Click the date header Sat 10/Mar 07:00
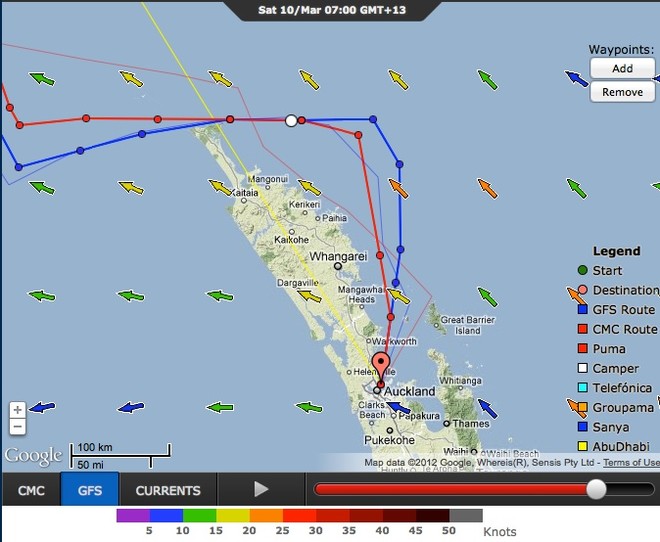660x542 pixels. (x=332, y=10)
